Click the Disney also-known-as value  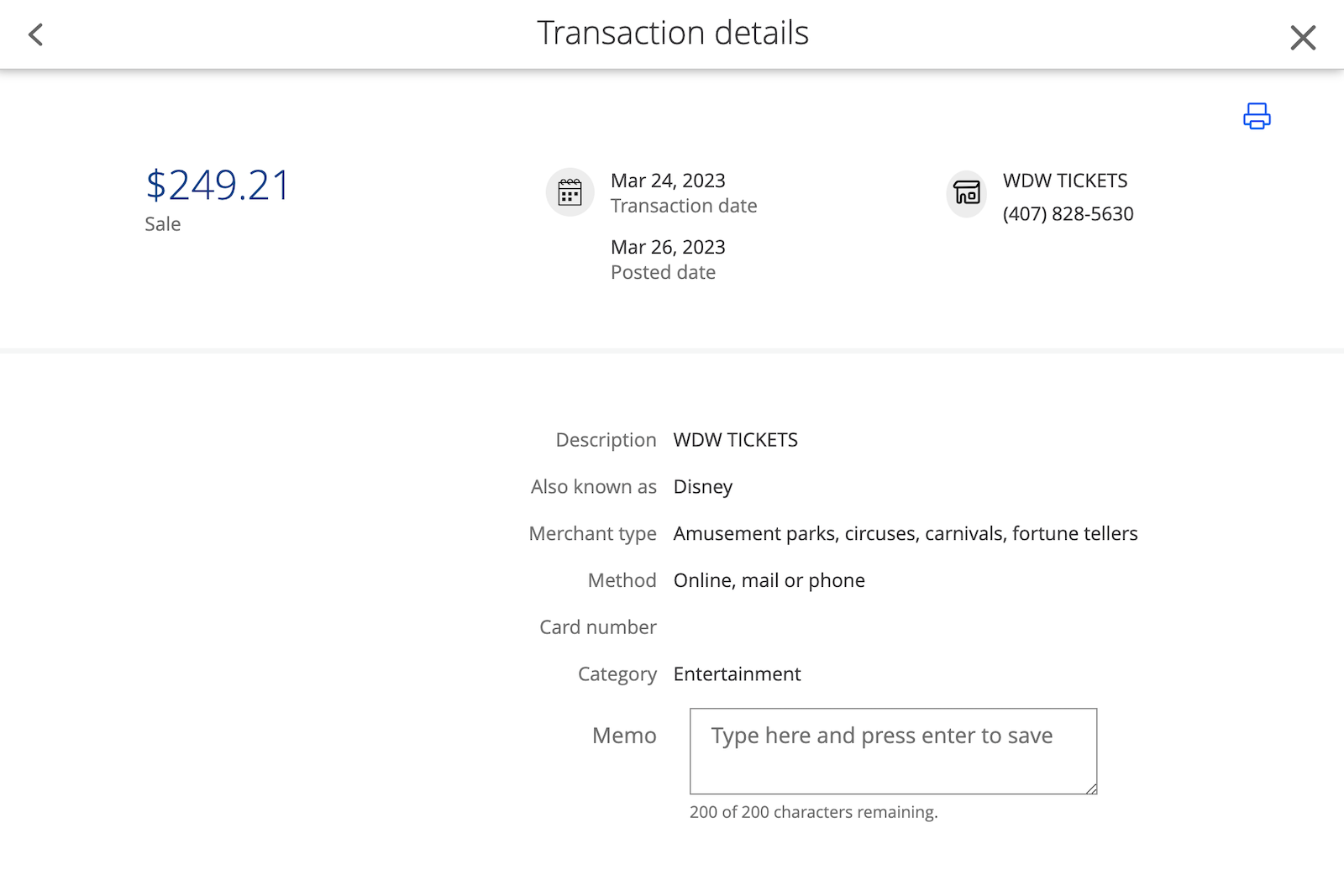click(x=703, y=487)
